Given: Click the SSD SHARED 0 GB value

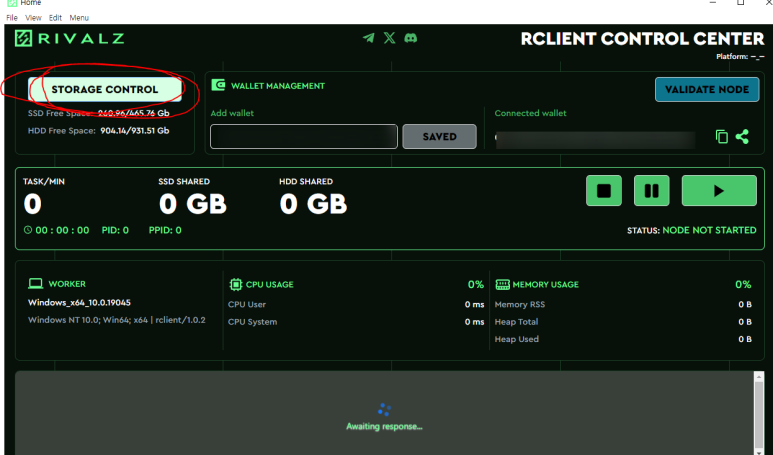Looking at the screenshot, I should click(x=193, y=204).
